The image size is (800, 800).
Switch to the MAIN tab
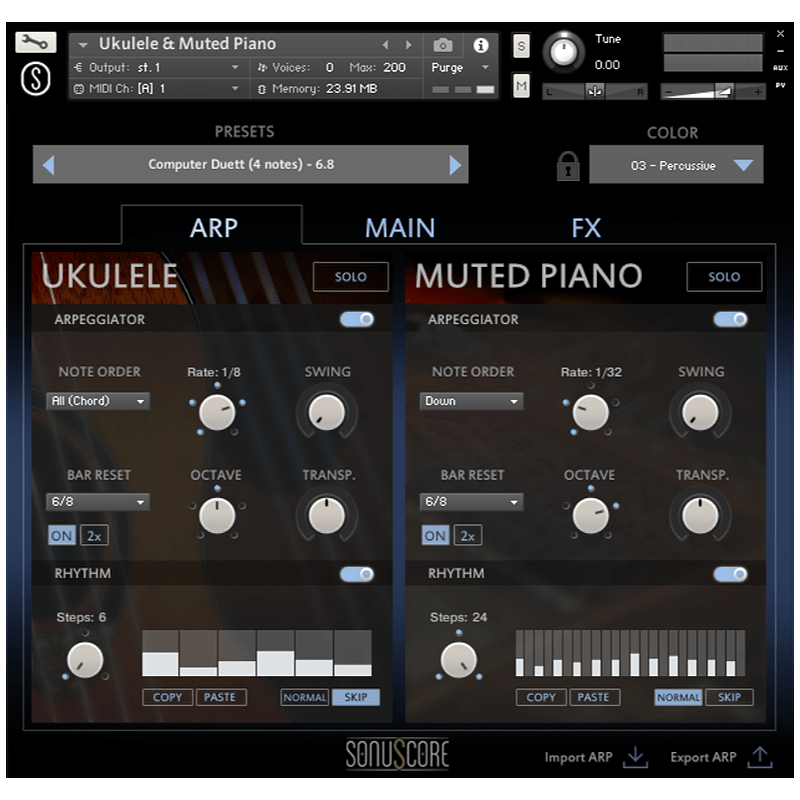point(400,228)
